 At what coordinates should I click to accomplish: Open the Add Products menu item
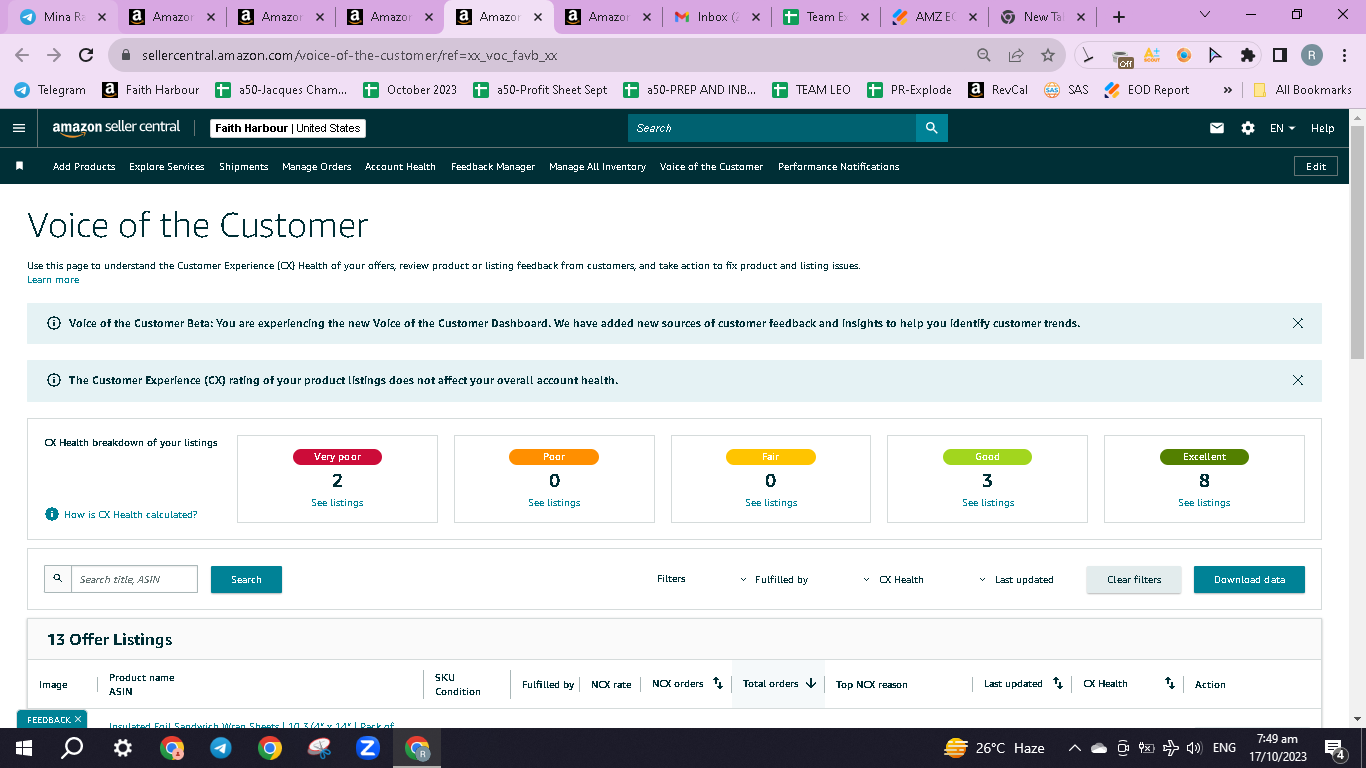point(84,167)
